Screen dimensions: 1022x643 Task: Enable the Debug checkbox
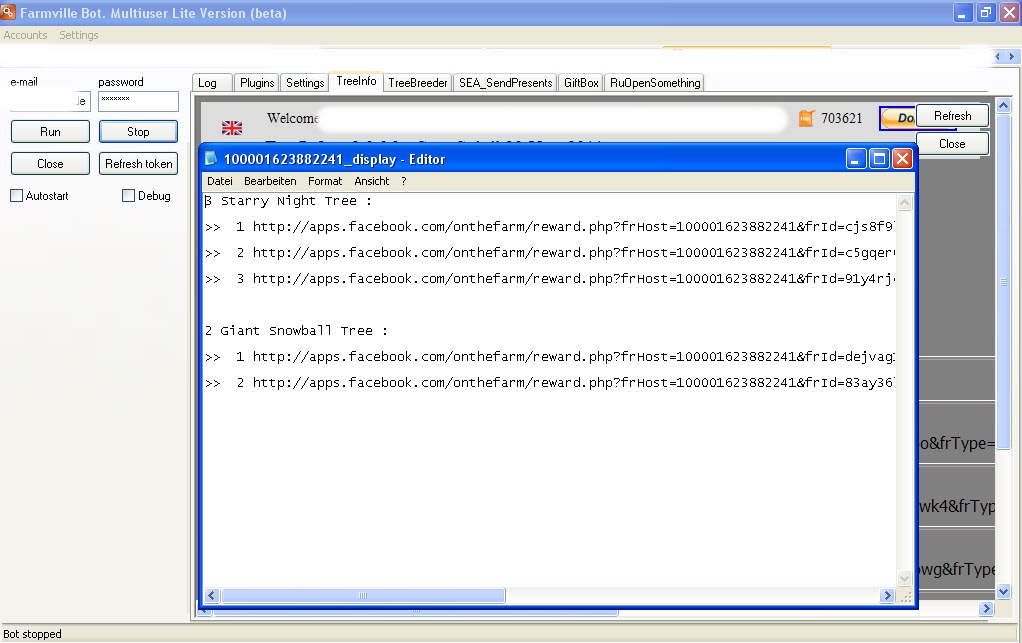click(x=128, y=195)
